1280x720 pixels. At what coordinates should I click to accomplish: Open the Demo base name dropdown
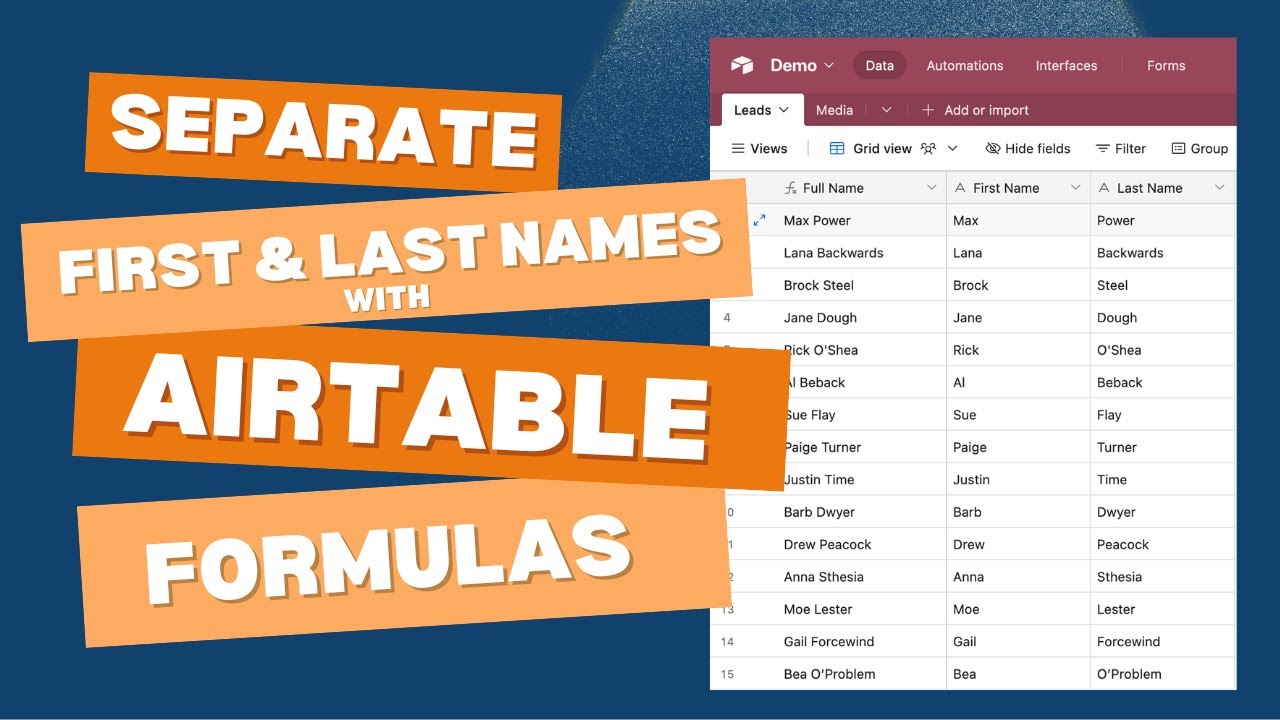tap(802, 65)
